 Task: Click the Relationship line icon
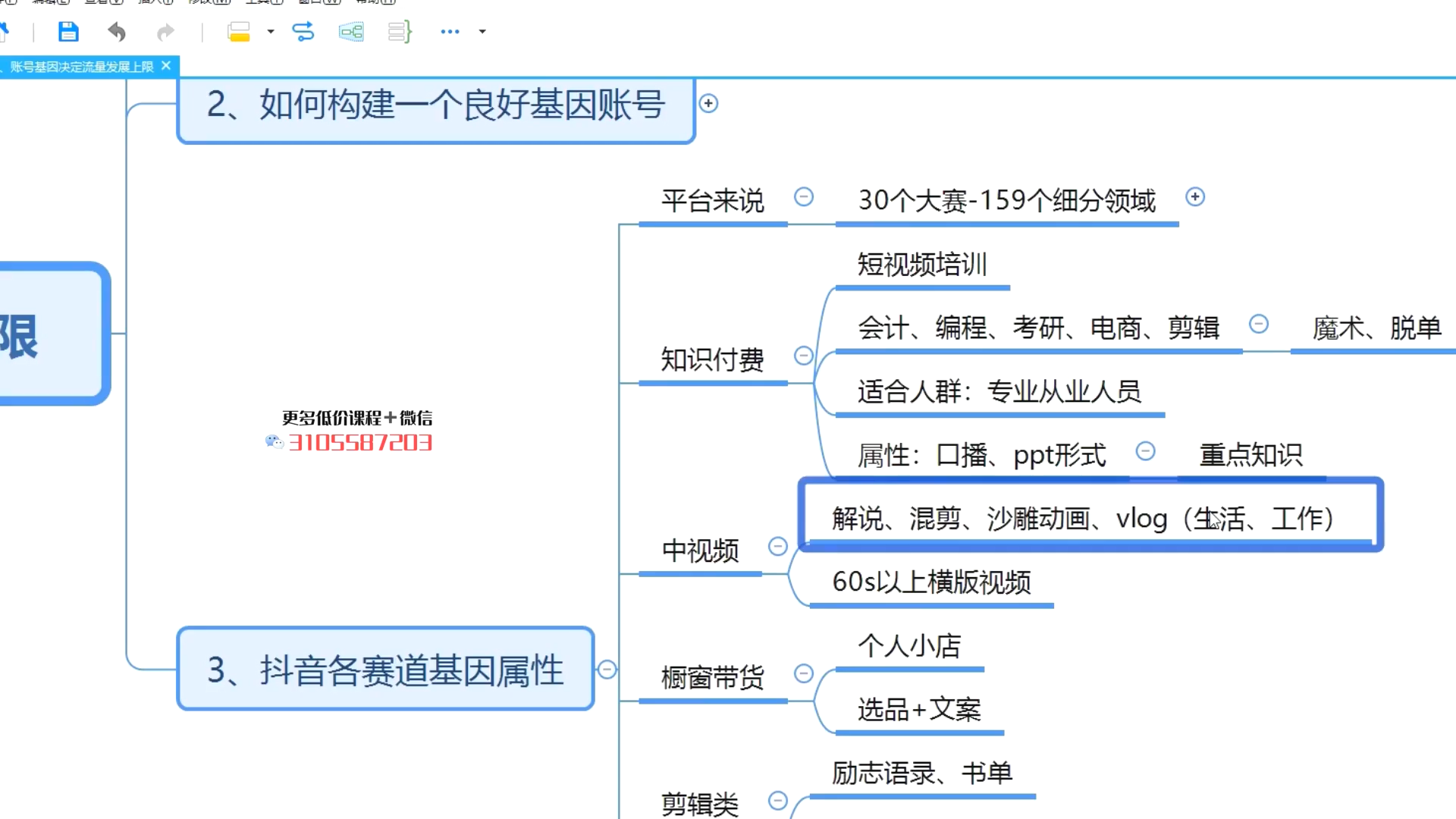click(303, 31)
